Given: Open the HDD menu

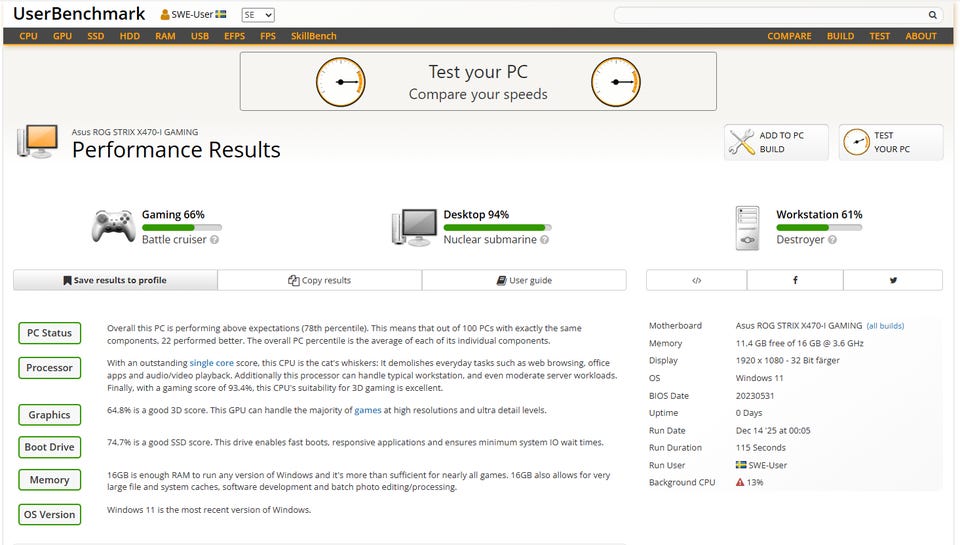Looking at the screenshot, I should (x=130, y=36).
